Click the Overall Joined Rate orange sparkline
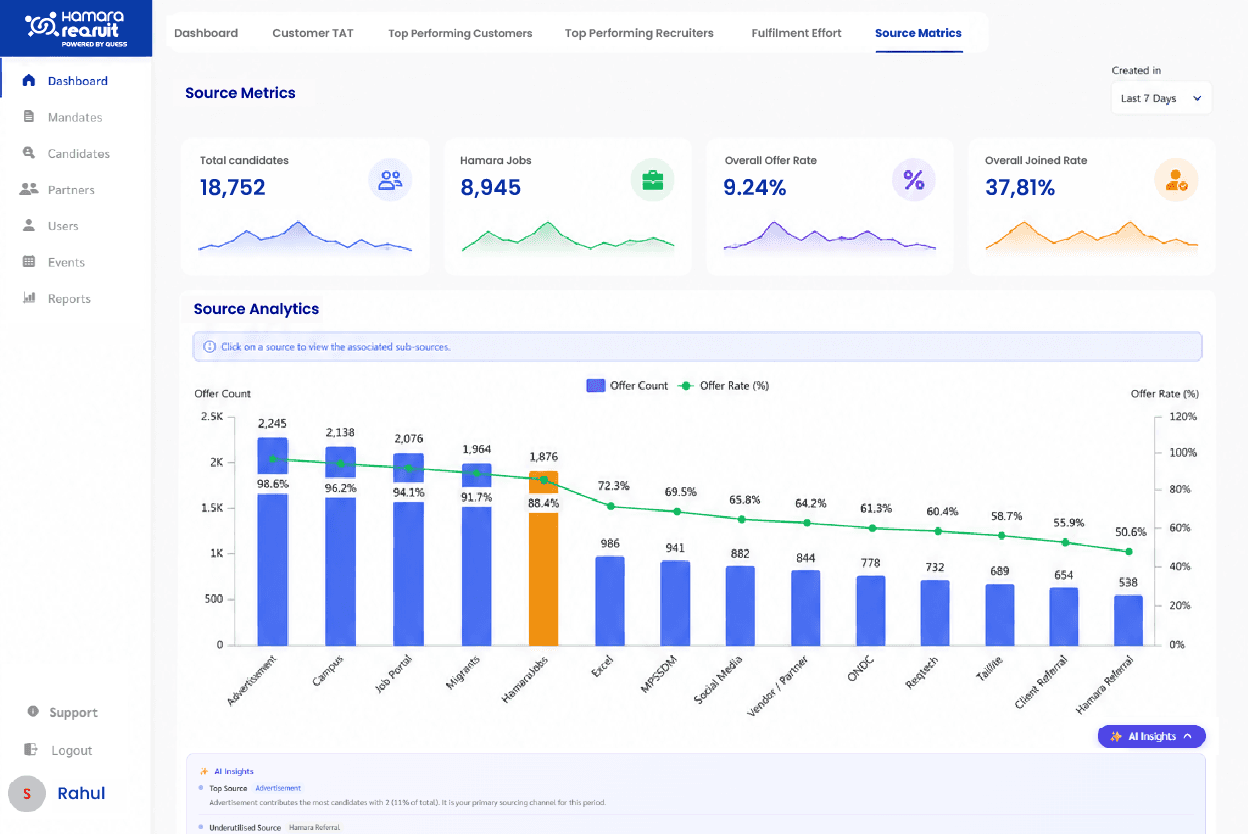Image resolution: width=1250 pixels, height=834 pixels. [x=1091, y=237]
